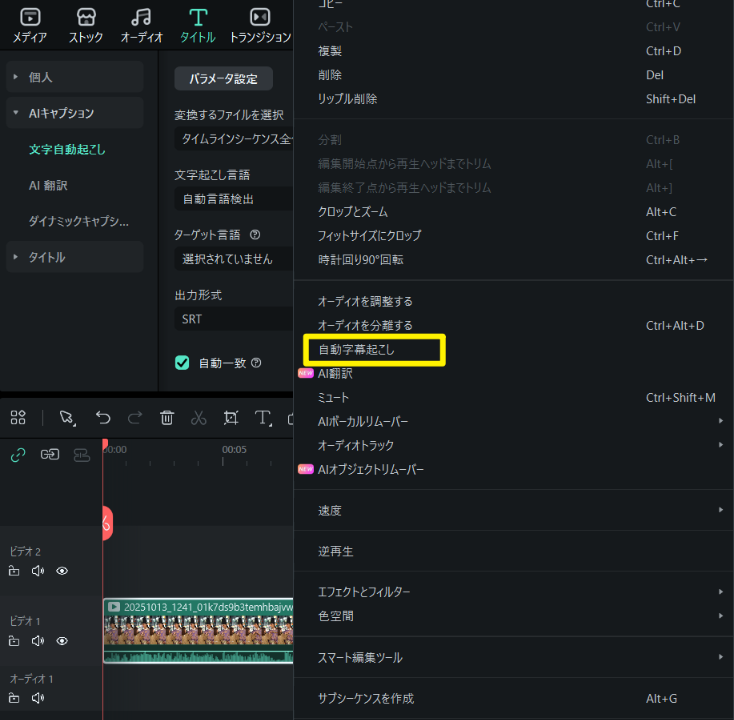Viewport: 734px width, 720px height.
Task: Select 文字自動起こし in sidebar
Action: coord(67,149)
